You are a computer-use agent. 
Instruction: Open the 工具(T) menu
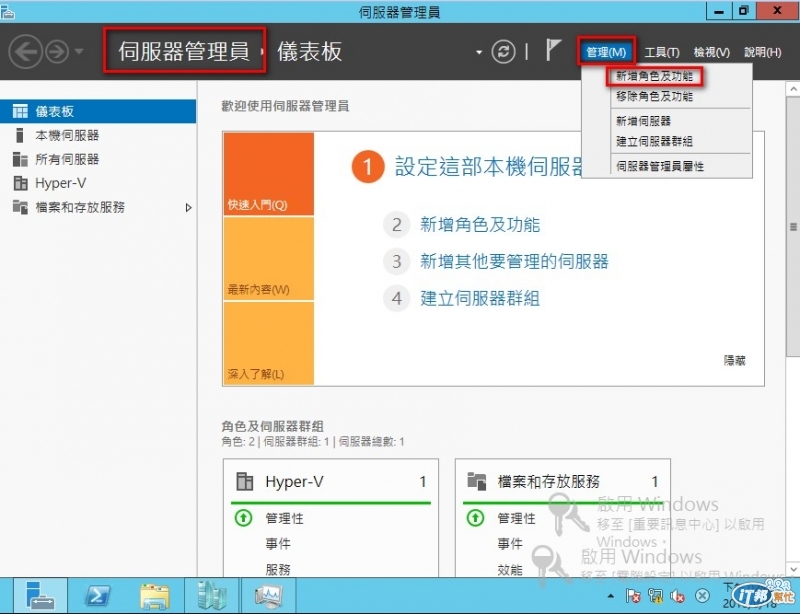coord(662,52)
